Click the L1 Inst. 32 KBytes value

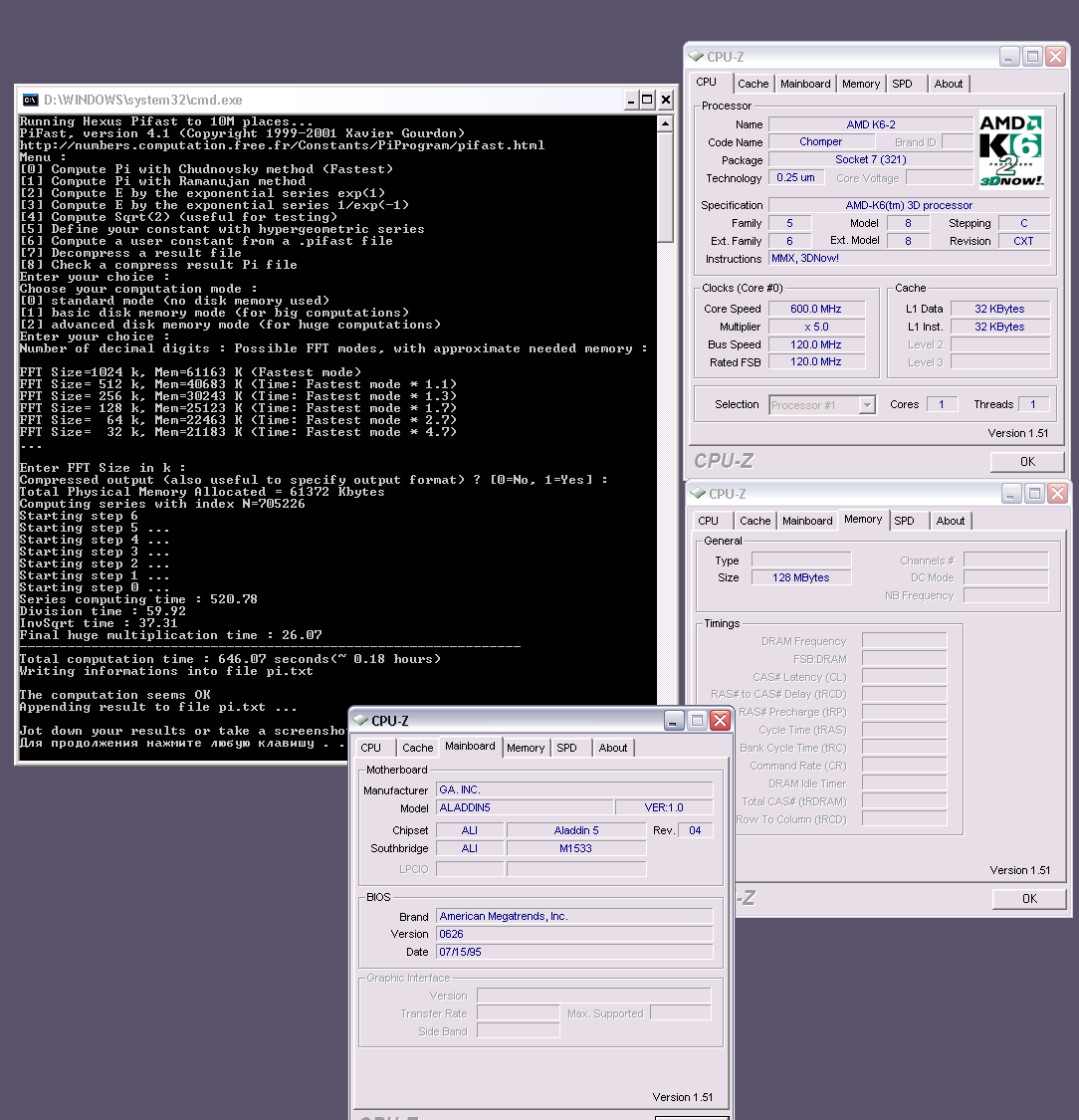click(x=999, y=328)
